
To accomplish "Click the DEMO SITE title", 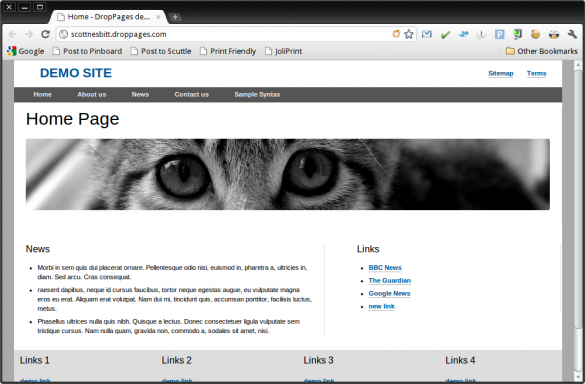I will pyautogui.click(x=76, y=73).
